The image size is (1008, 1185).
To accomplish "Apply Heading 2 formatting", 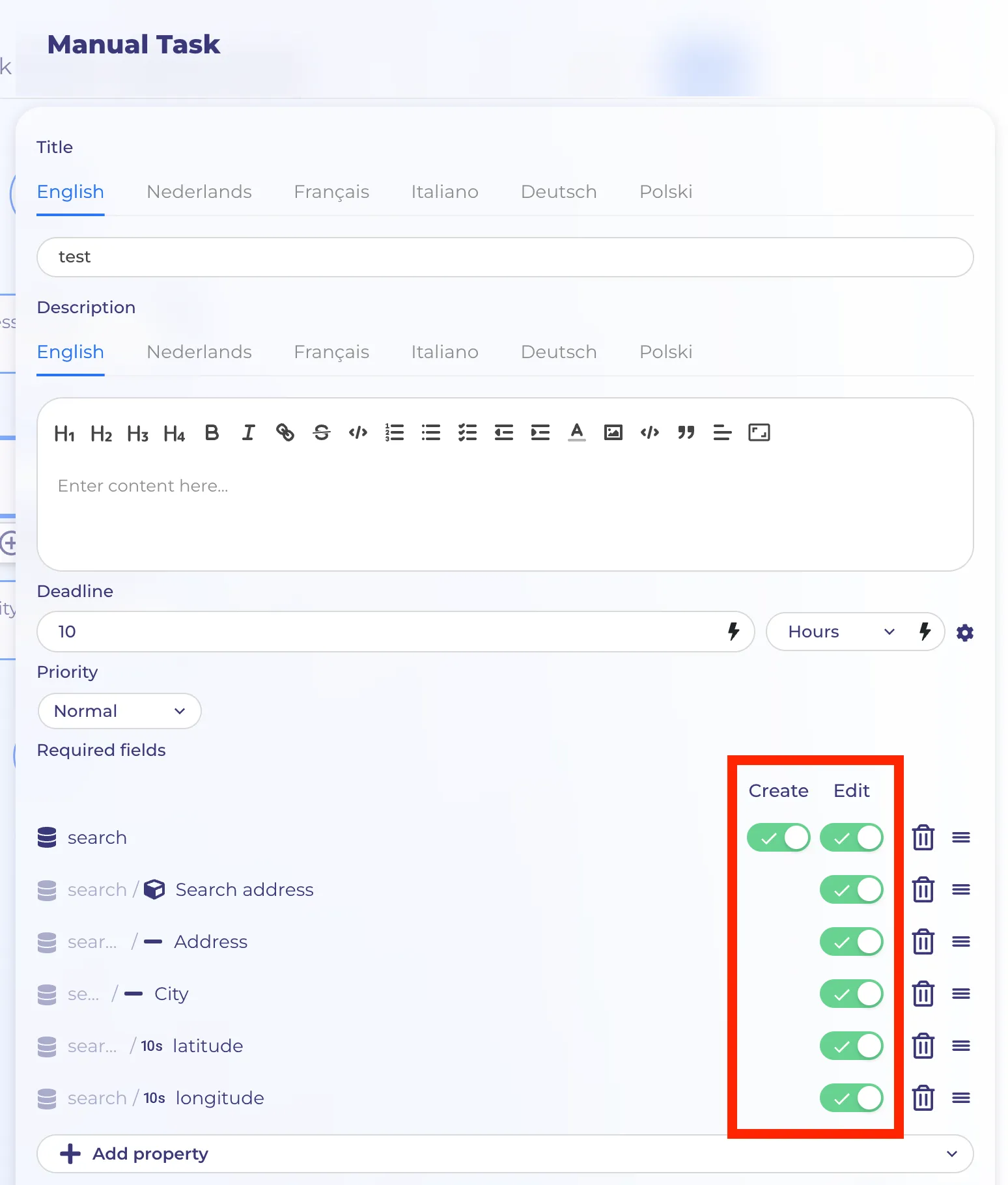I will (101, 433).
